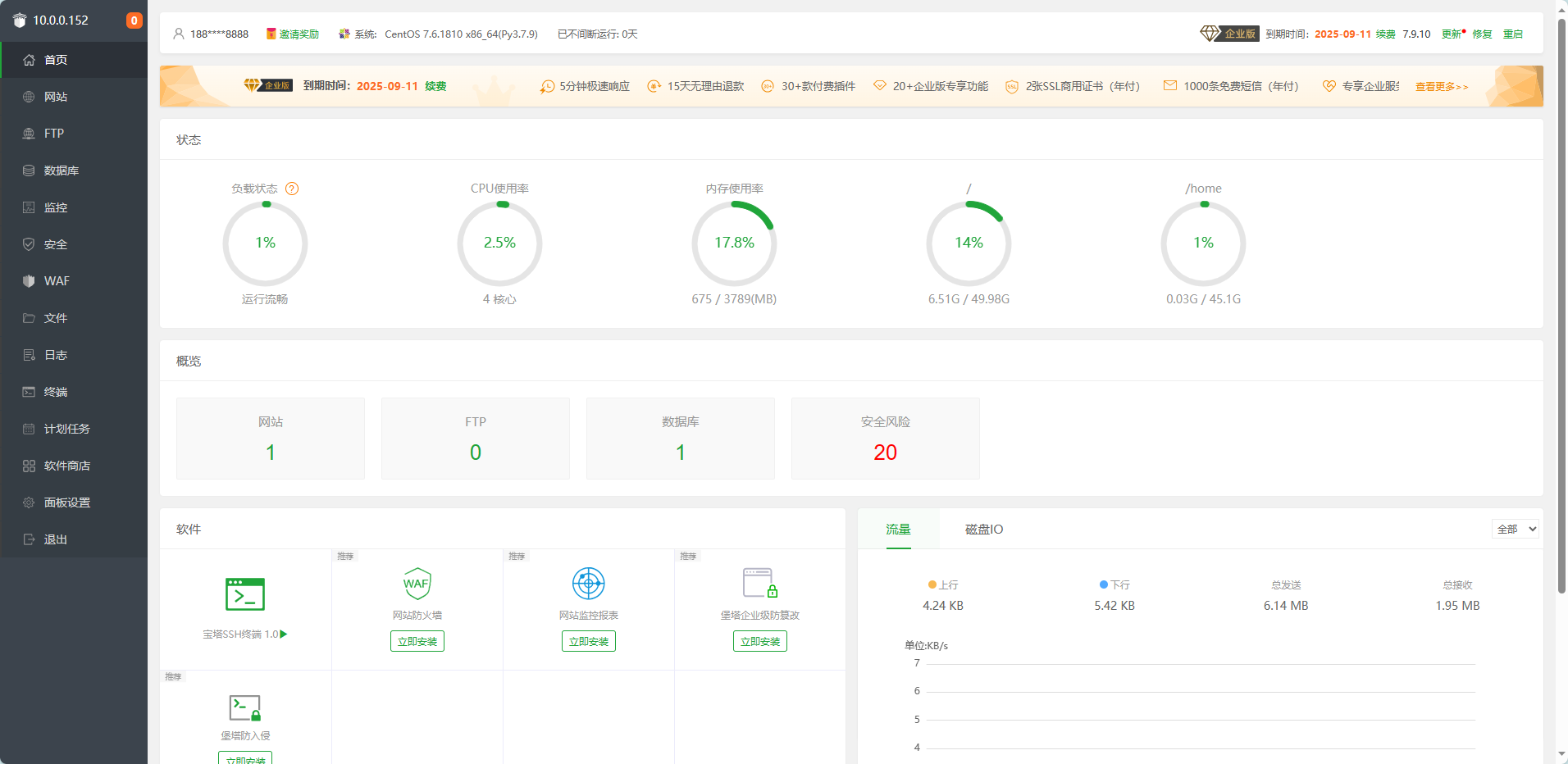Open the 安全风险 overview card showing 20
Image resolution: width=1568 pixels, height=764 pixels.
tap(885, 439)
